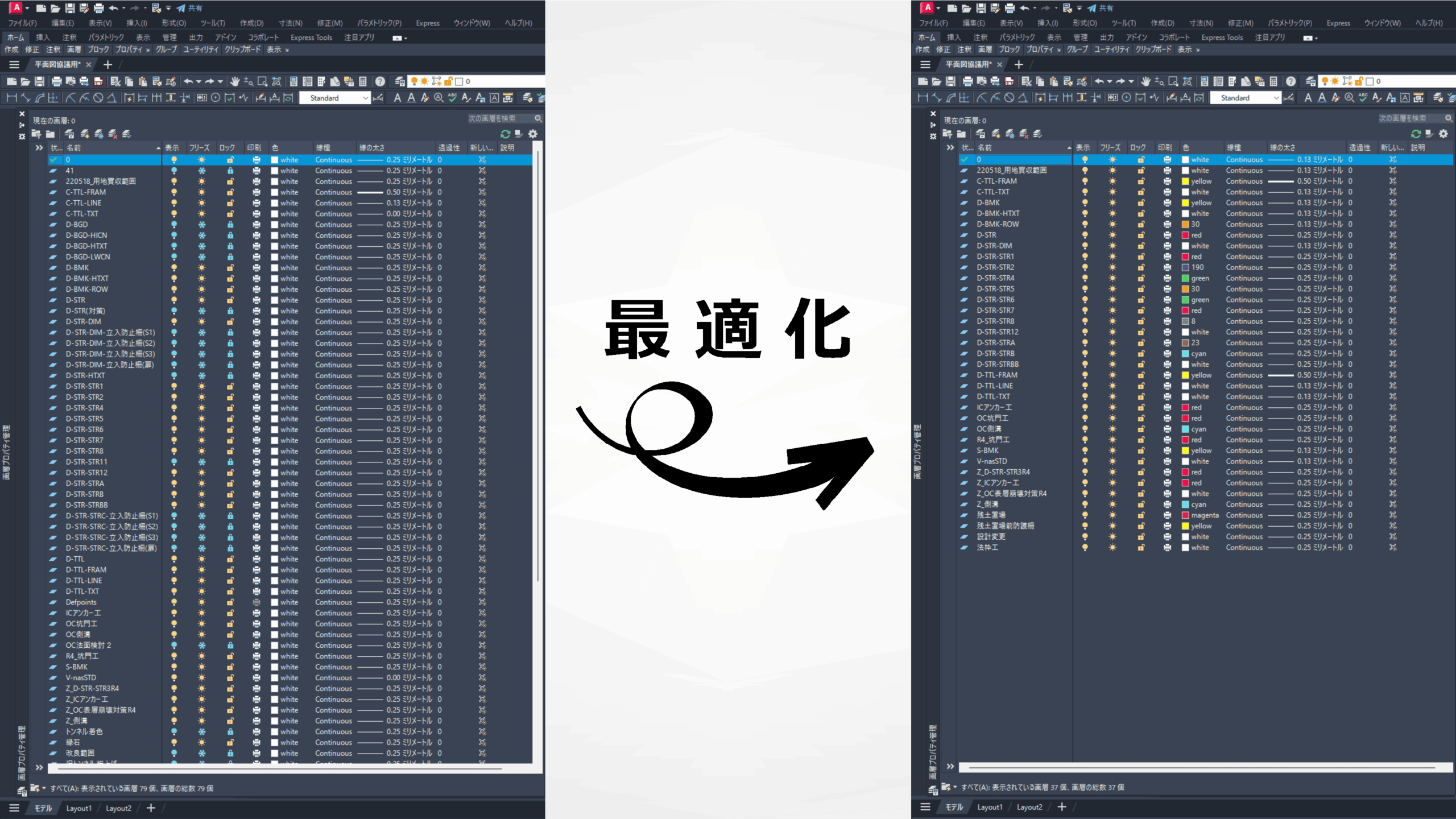This screenshot has width=1456, height=819.
Task: Click Refresh icon in right layer panel
Action: pos(1416,134)
